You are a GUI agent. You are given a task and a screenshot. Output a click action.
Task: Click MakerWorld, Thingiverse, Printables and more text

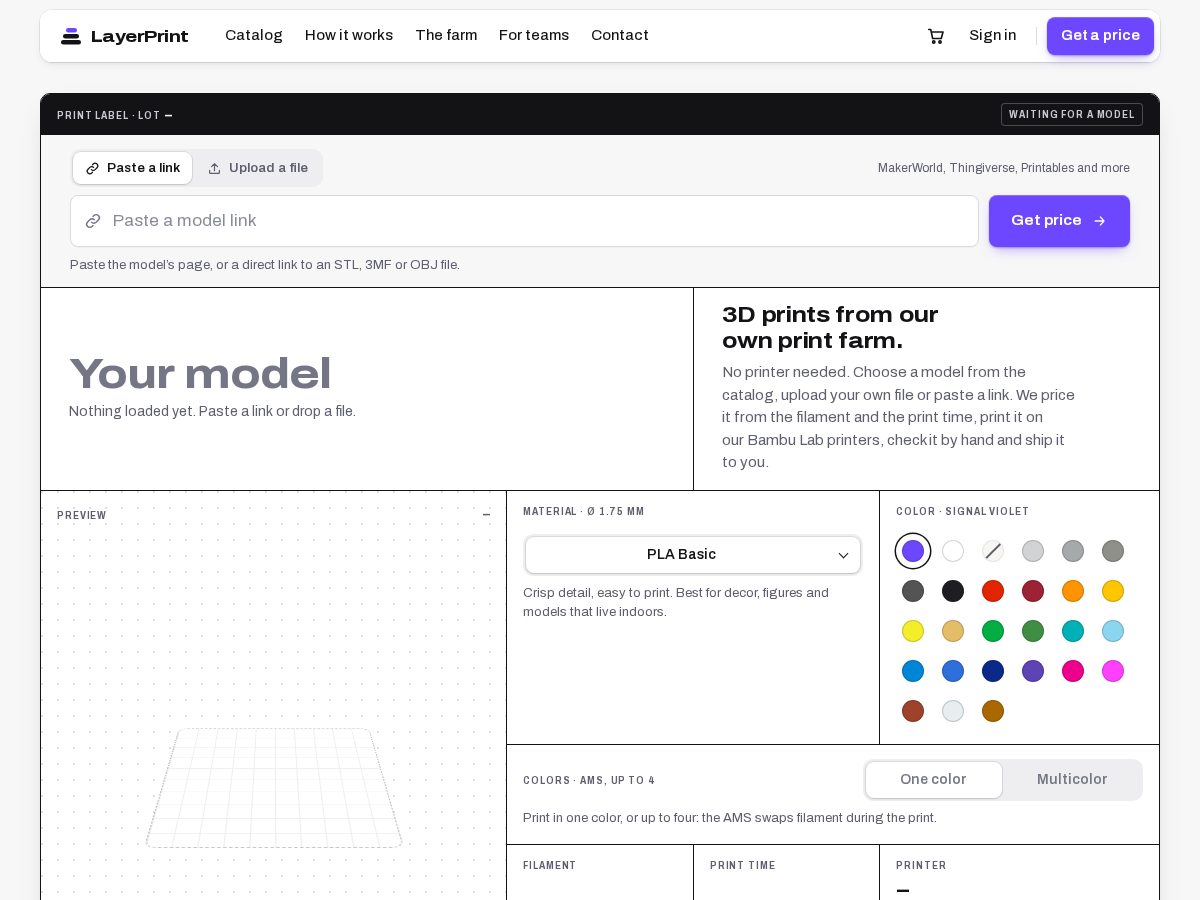pos(1004,168)
